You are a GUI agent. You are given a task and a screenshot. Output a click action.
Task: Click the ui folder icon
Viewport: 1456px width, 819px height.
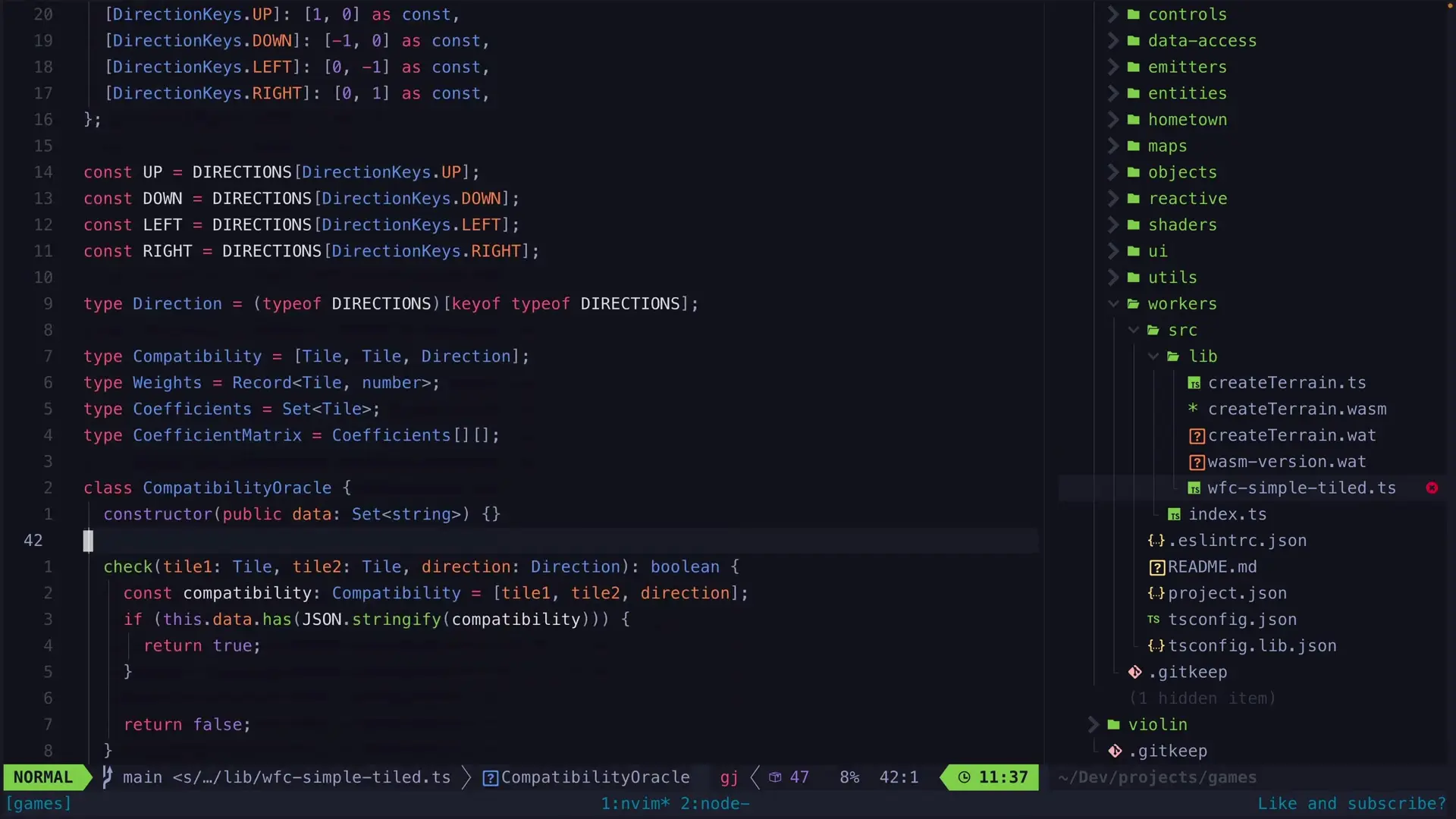tap(1133, 251)
